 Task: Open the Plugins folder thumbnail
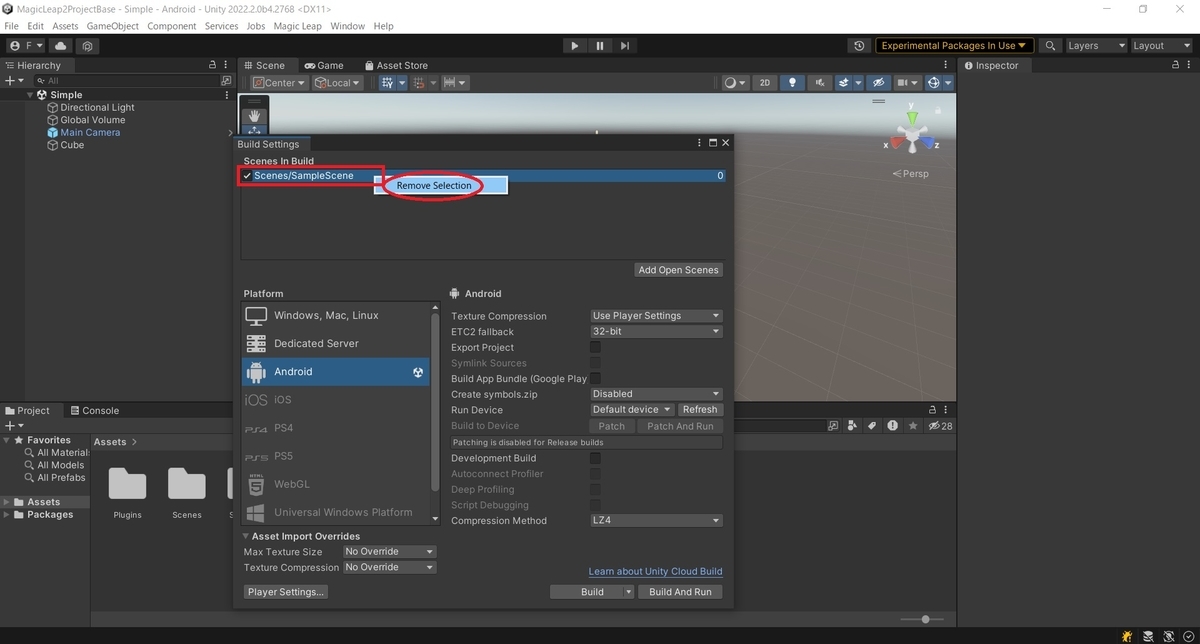[x=127, y=486]
